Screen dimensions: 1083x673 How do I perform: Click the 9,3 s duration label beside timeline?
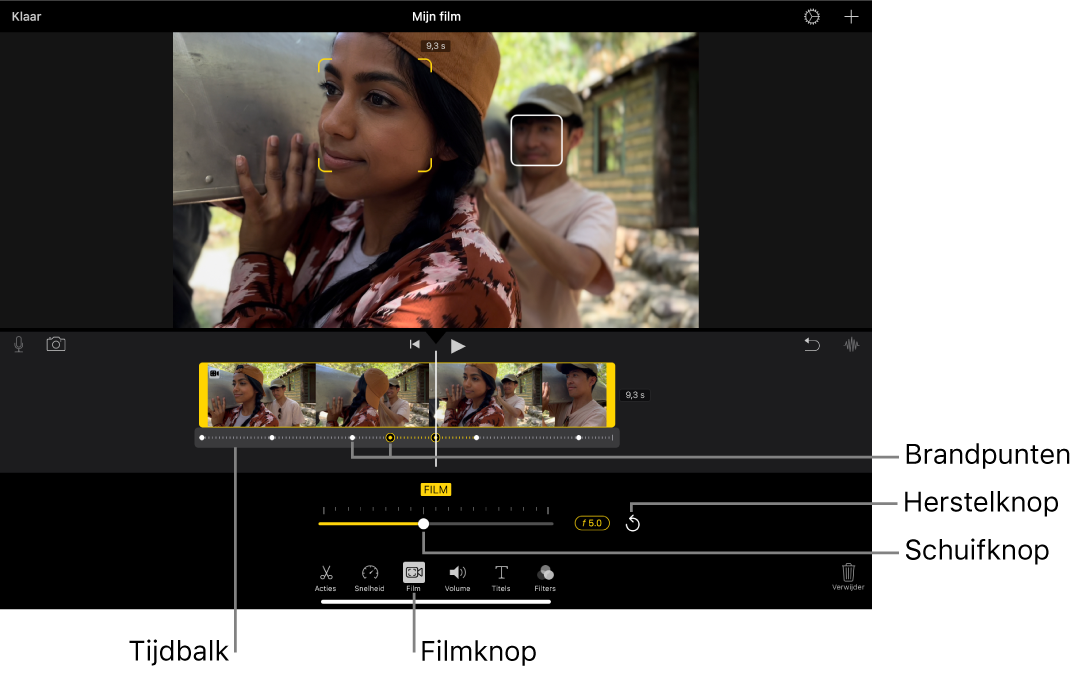pos(635,395)
